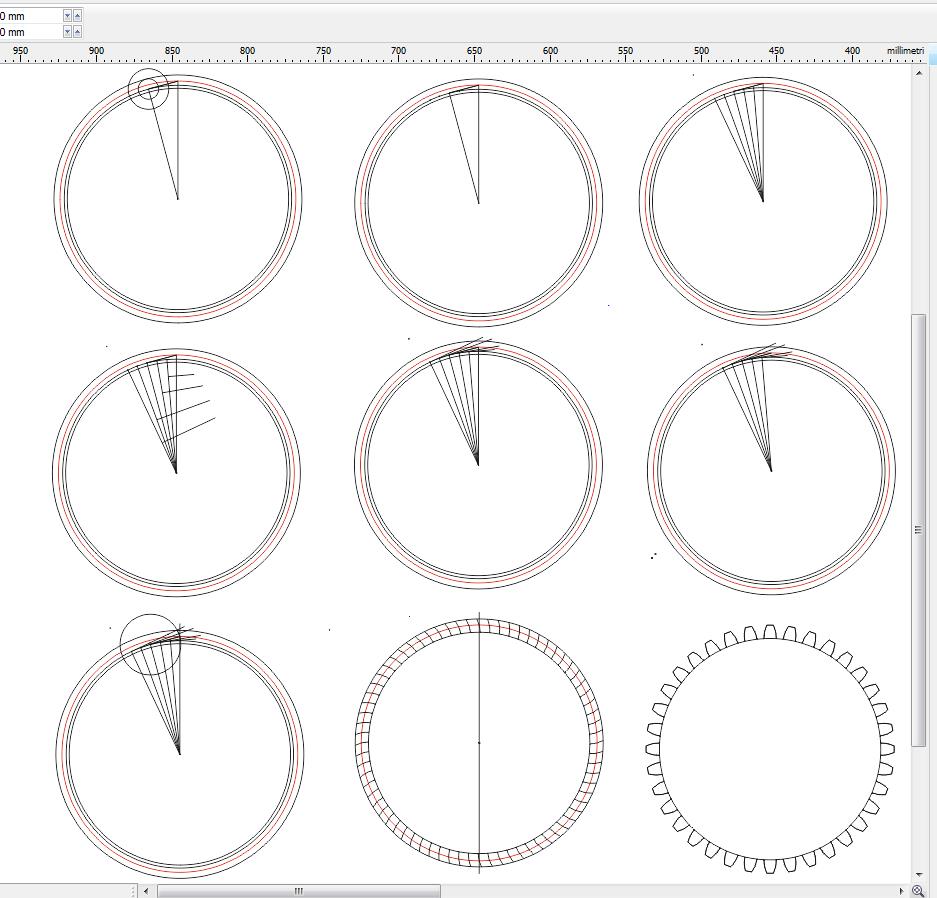Click inside the bottom mm value field

pyautogui.click(x=30, y=32)
